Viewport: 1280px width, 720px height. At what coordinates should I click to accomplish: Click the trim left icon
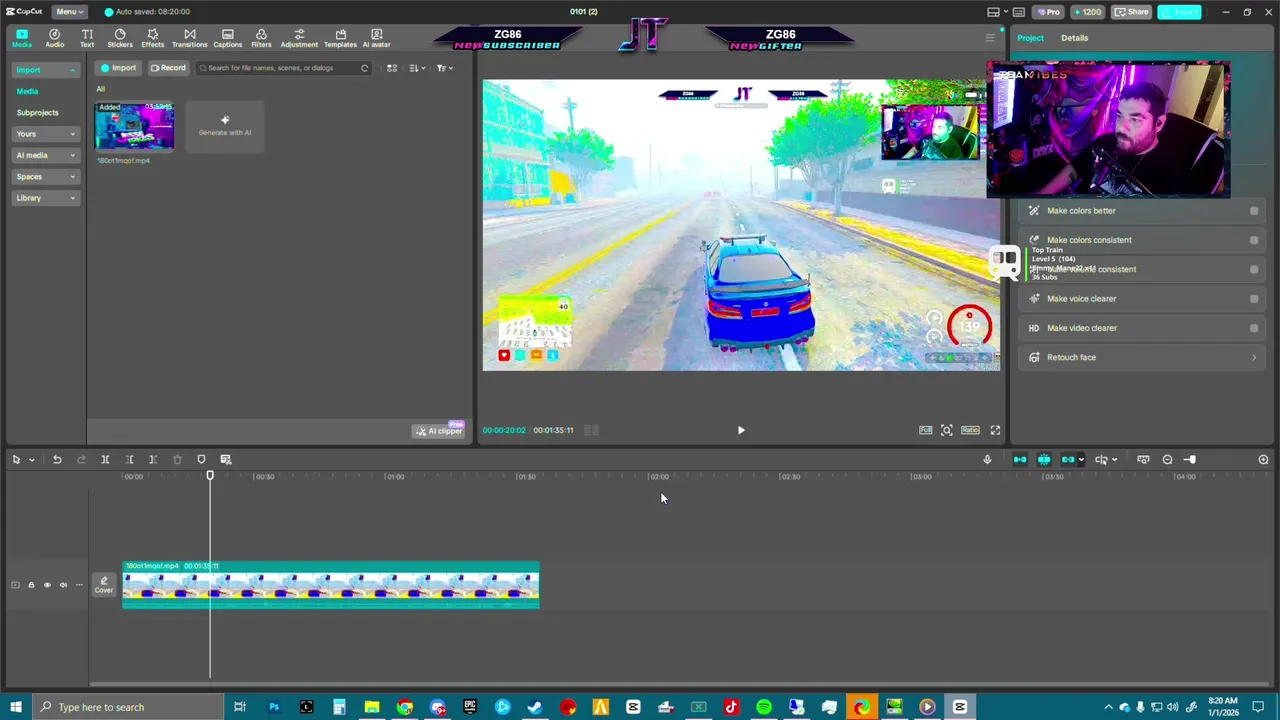click(x=129, y=459)
